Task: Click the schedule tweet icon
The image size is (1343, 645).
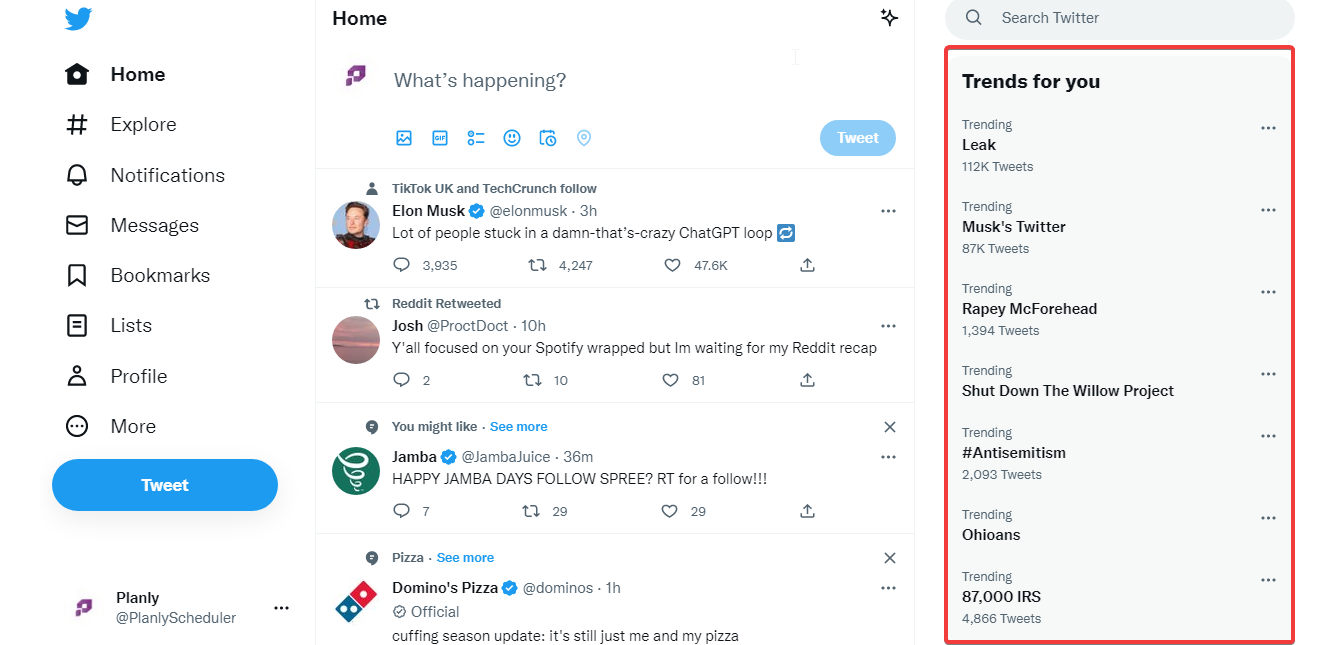Action: [548, 138]
